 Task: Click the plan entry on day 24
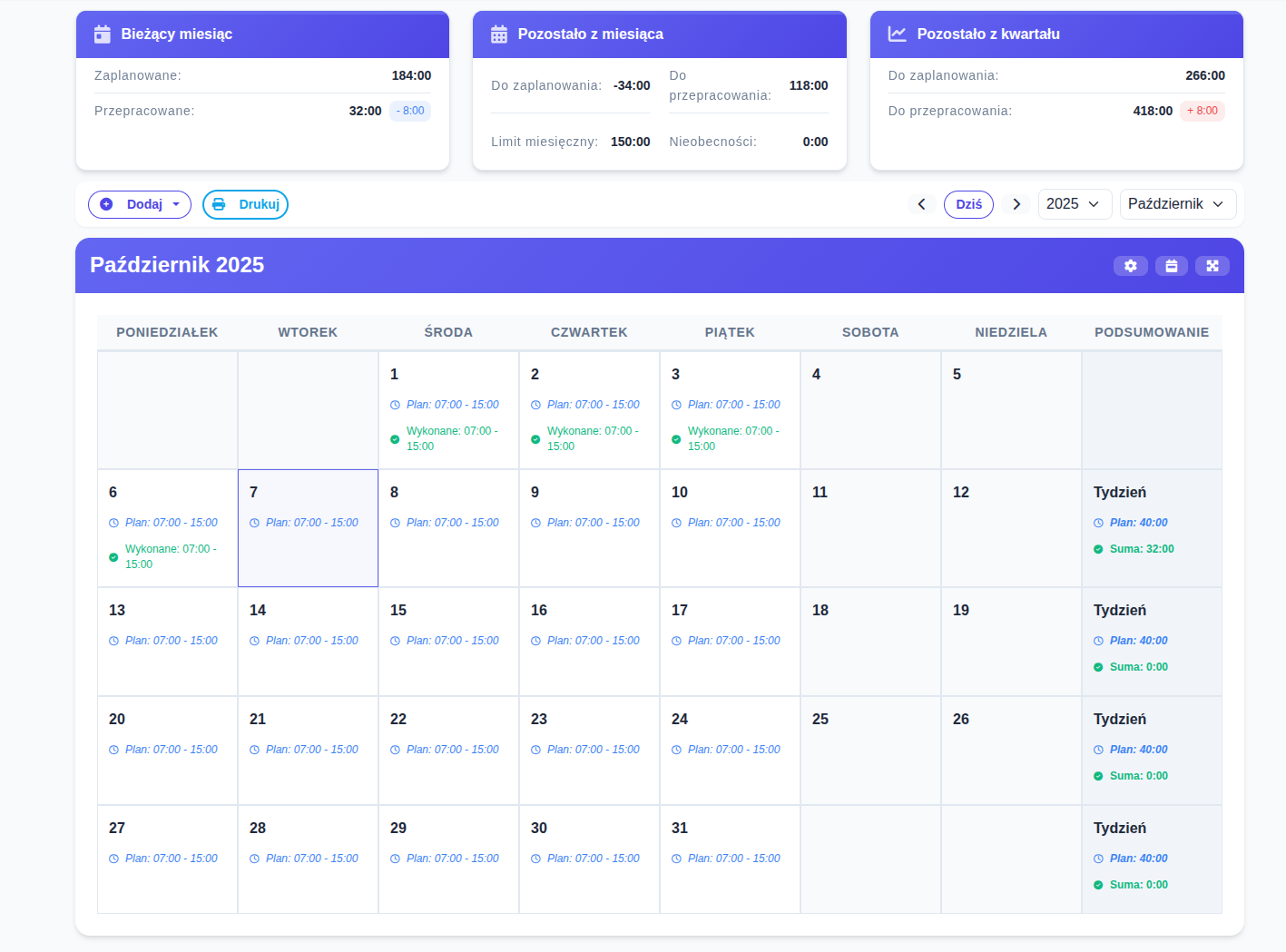tap(732, 750)
